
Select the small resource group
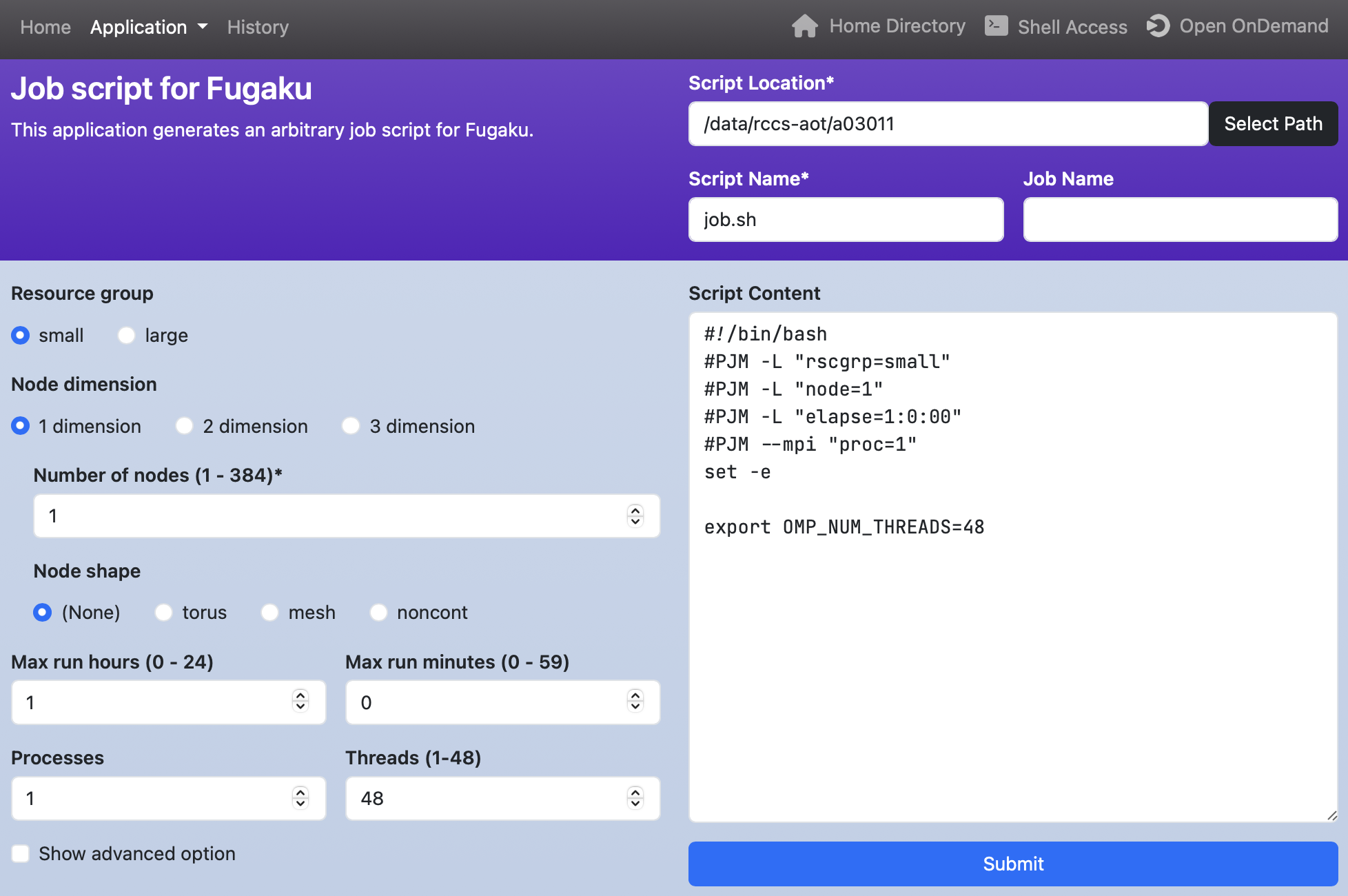21,336
